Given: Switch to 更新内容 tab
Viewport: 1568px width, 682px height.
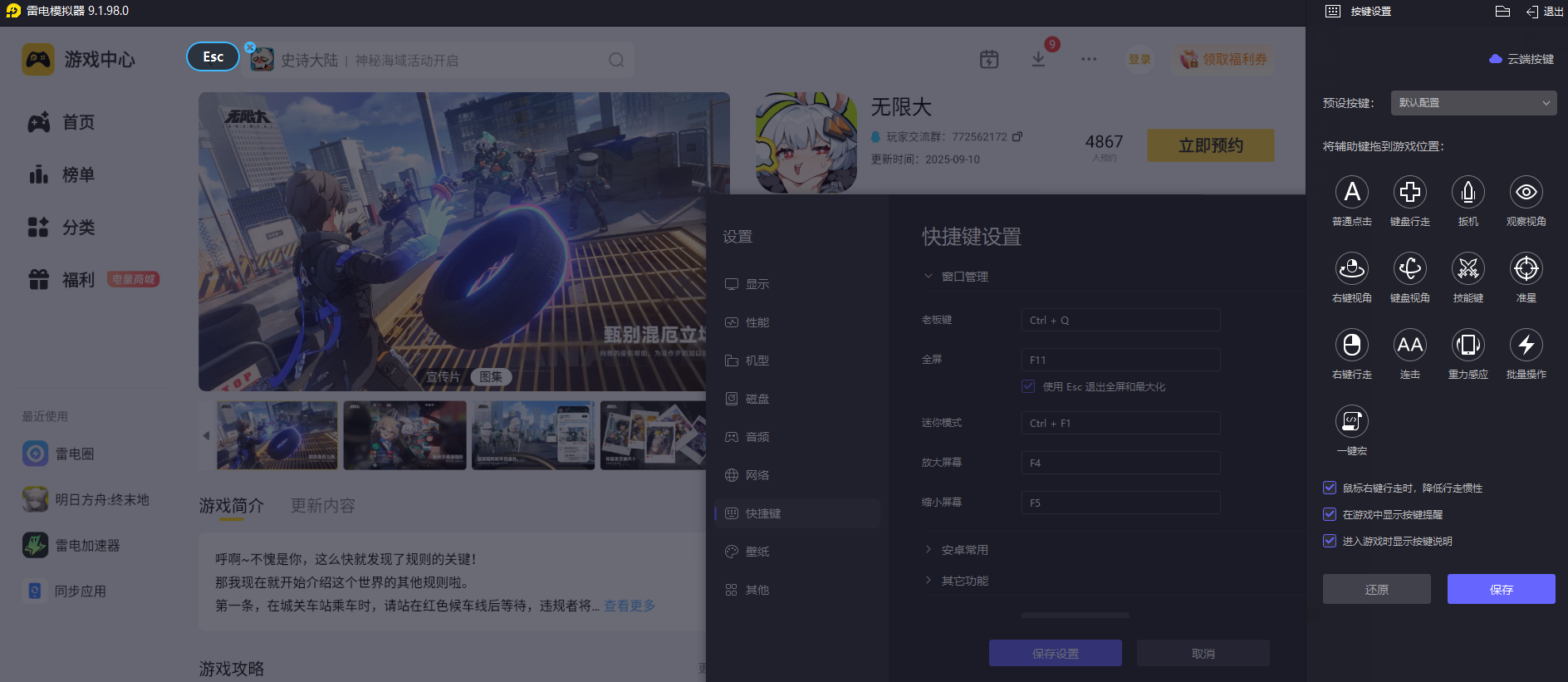Looking at the screenshot, I should [x=323, y=506].
